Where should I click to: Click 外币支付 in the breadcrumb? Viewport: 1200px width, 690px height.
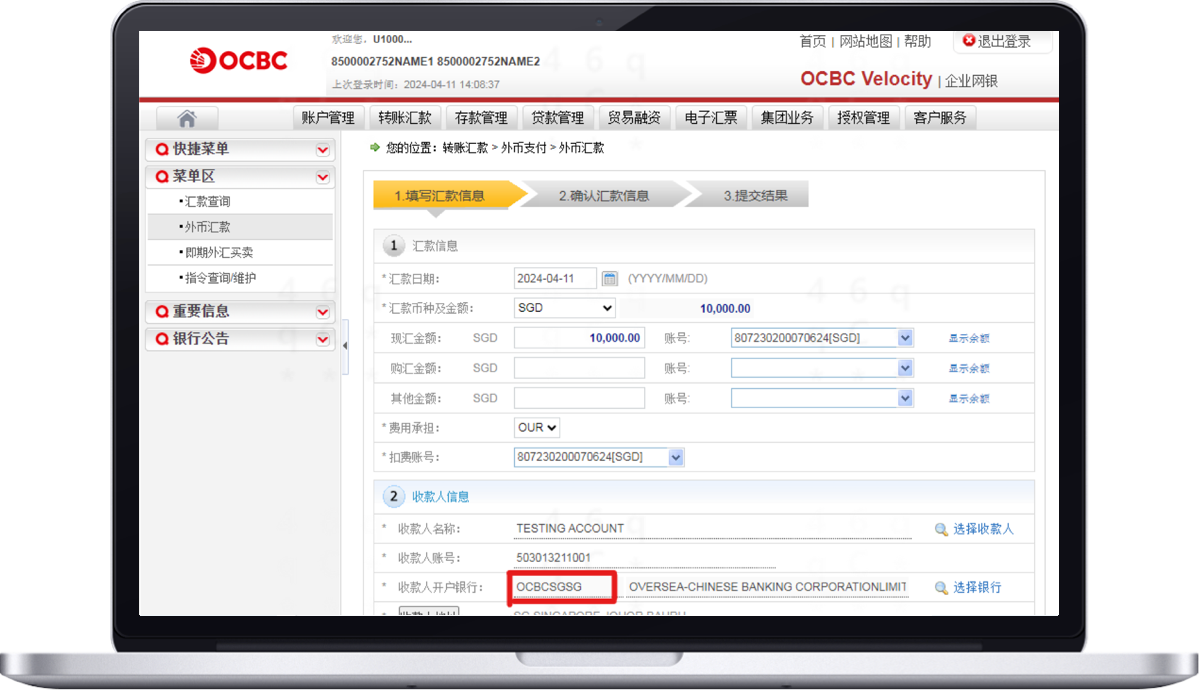[x=523, y=148]
